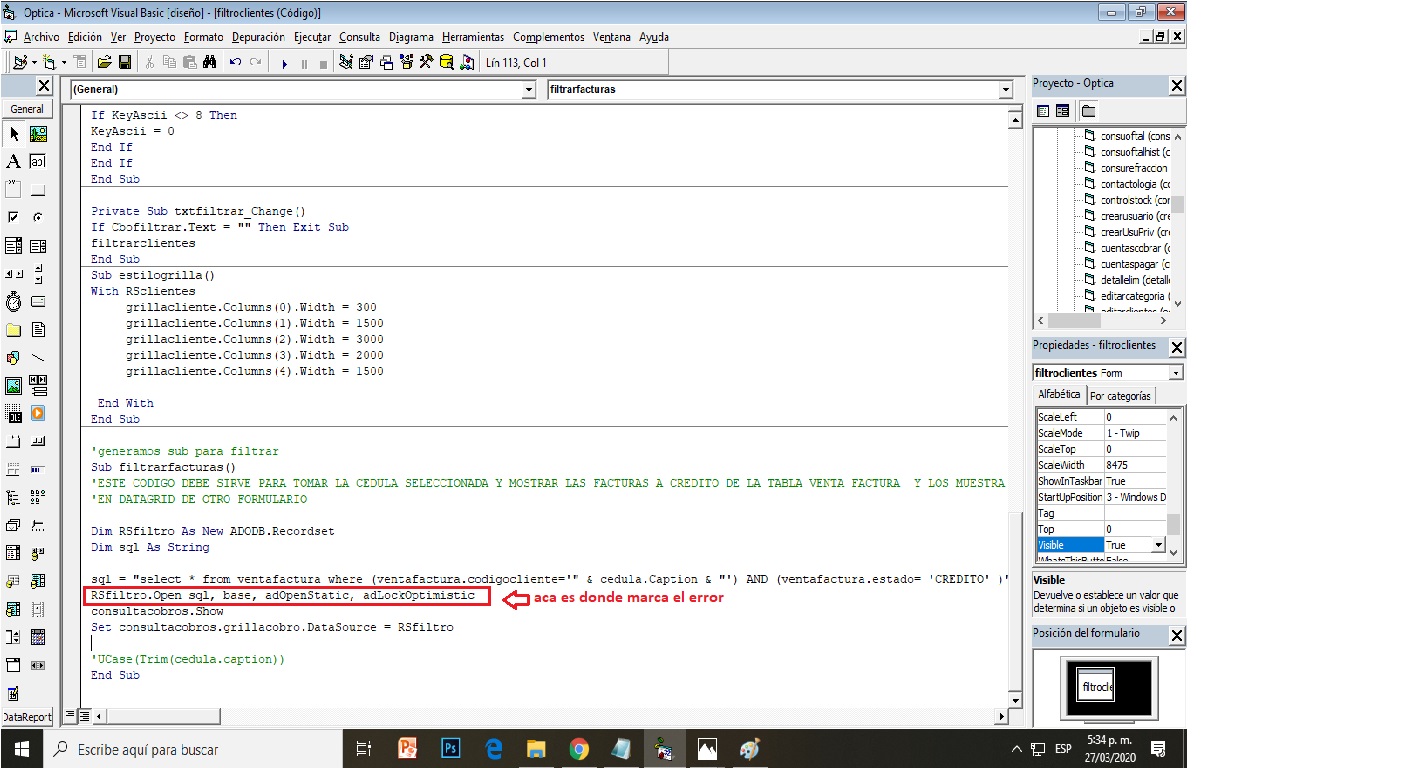
Task: Select the Label tool in toolbox
Action: coord(14,161)
